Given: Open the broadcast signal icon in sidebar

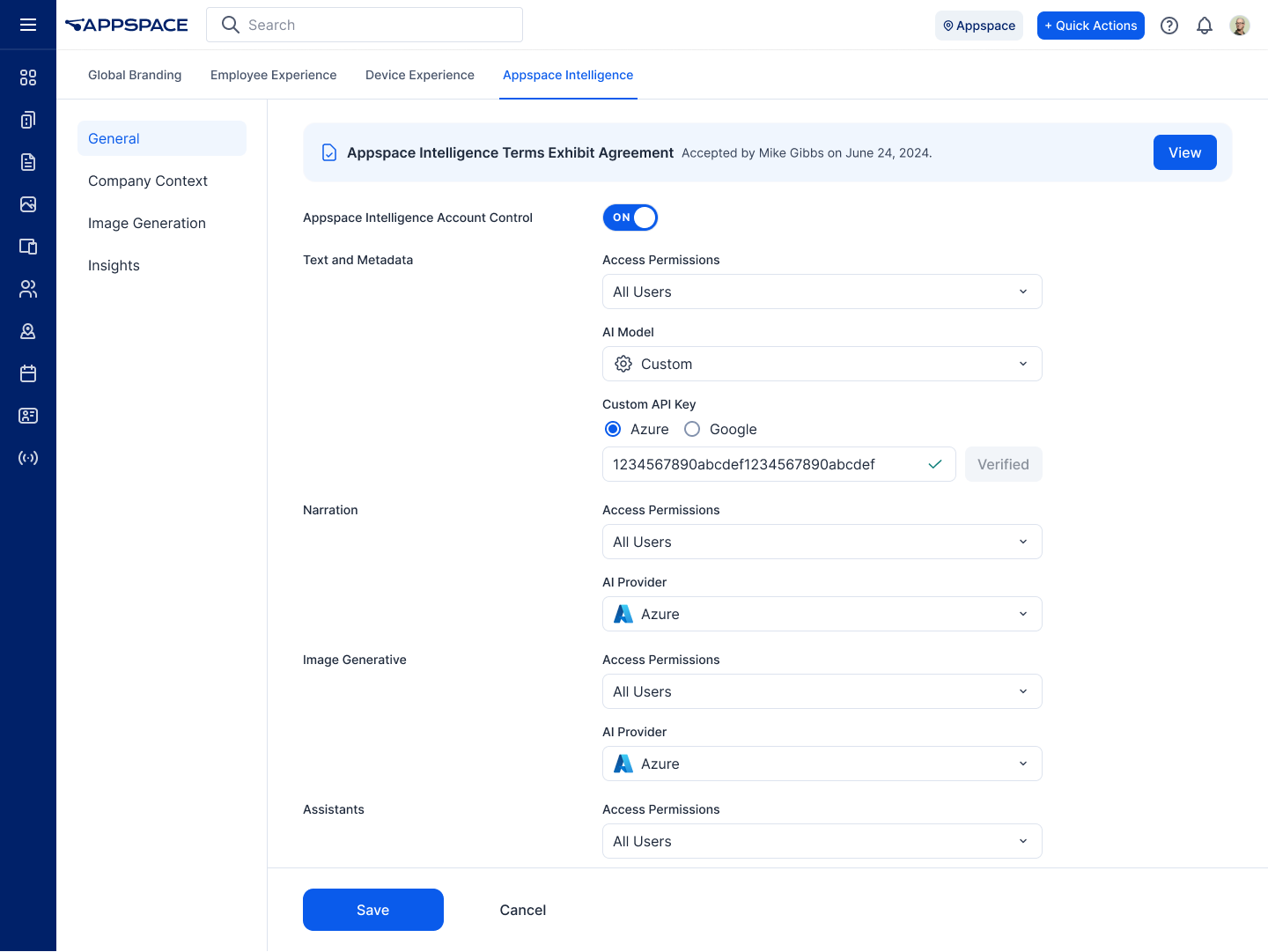Looking at the screenshot, I should (28, 458).
